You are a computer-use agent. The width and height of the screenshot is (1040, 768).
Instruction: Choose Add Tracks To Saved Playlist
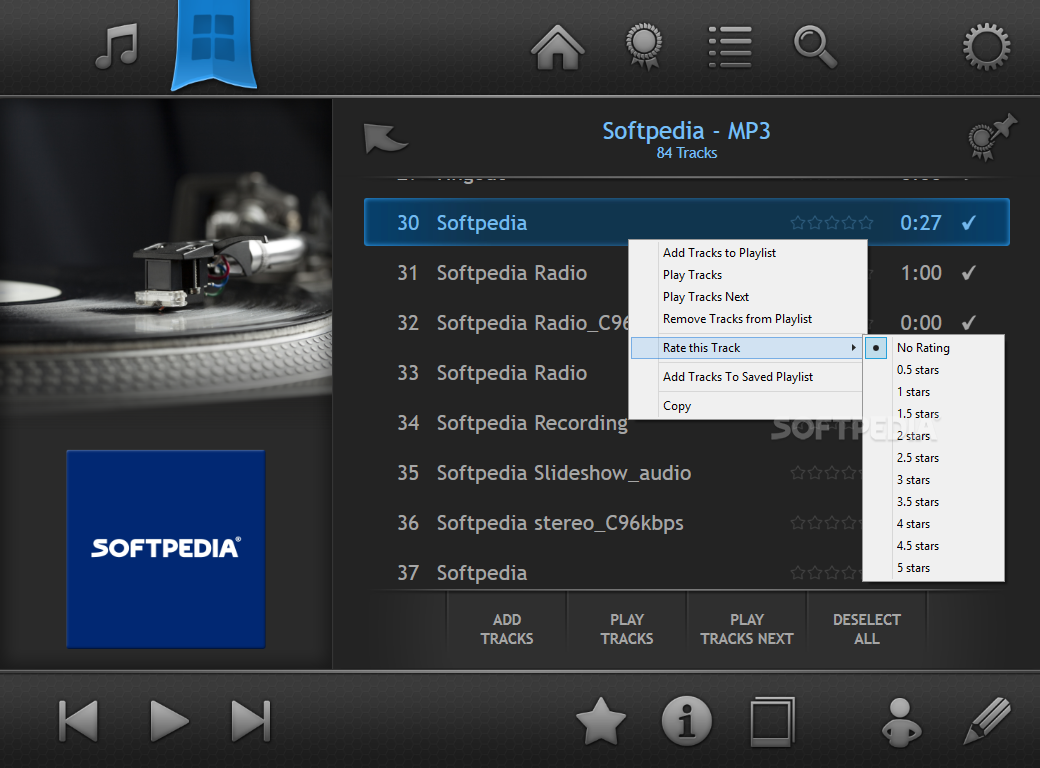click(x=746, y=377)
